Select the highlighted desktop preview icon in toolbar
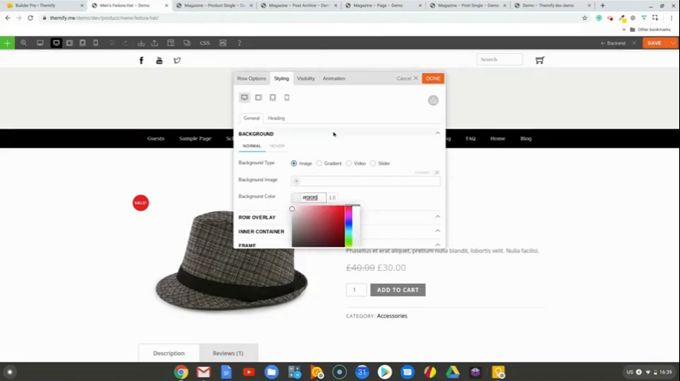 tap(56, 43)
